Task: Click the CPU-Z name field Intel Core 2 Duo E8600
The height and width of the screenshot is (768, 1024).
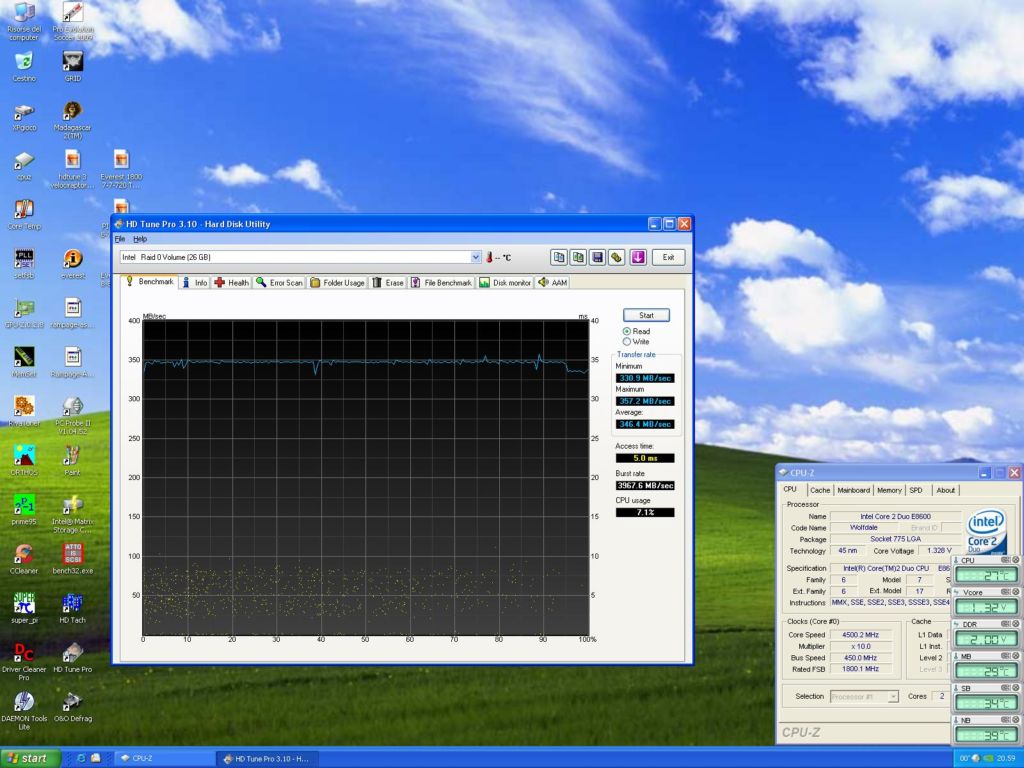Action: (895, 517)
